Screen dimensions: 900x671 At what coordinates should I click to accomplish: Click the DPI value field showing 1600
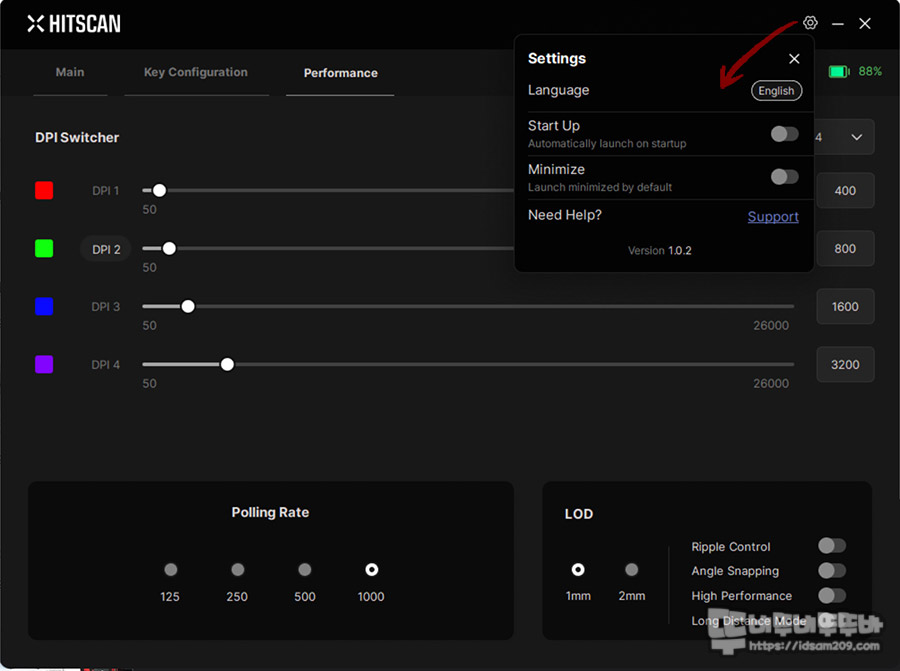pos(845,307)
